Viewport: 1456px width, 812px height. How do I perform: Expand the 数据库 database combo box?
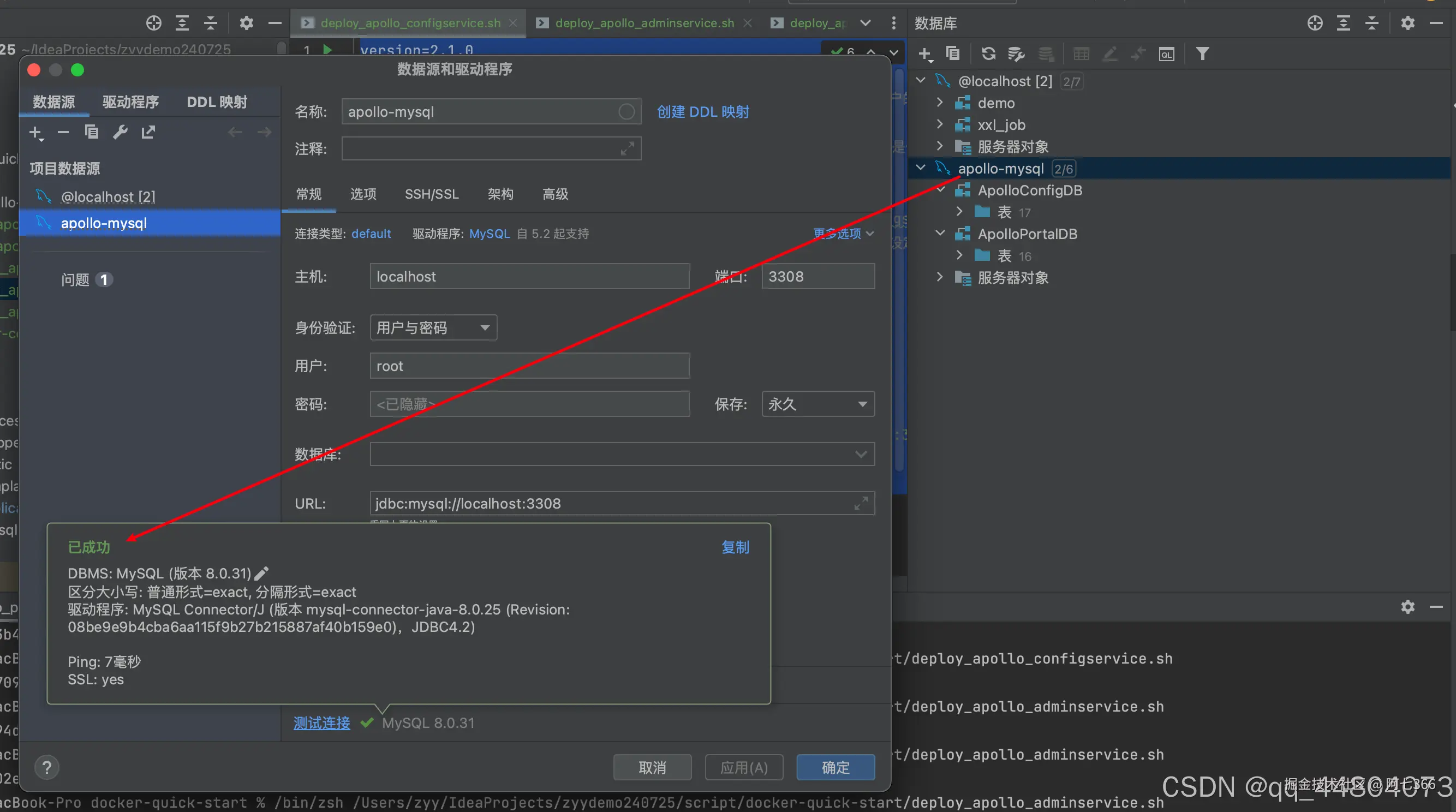860,455
